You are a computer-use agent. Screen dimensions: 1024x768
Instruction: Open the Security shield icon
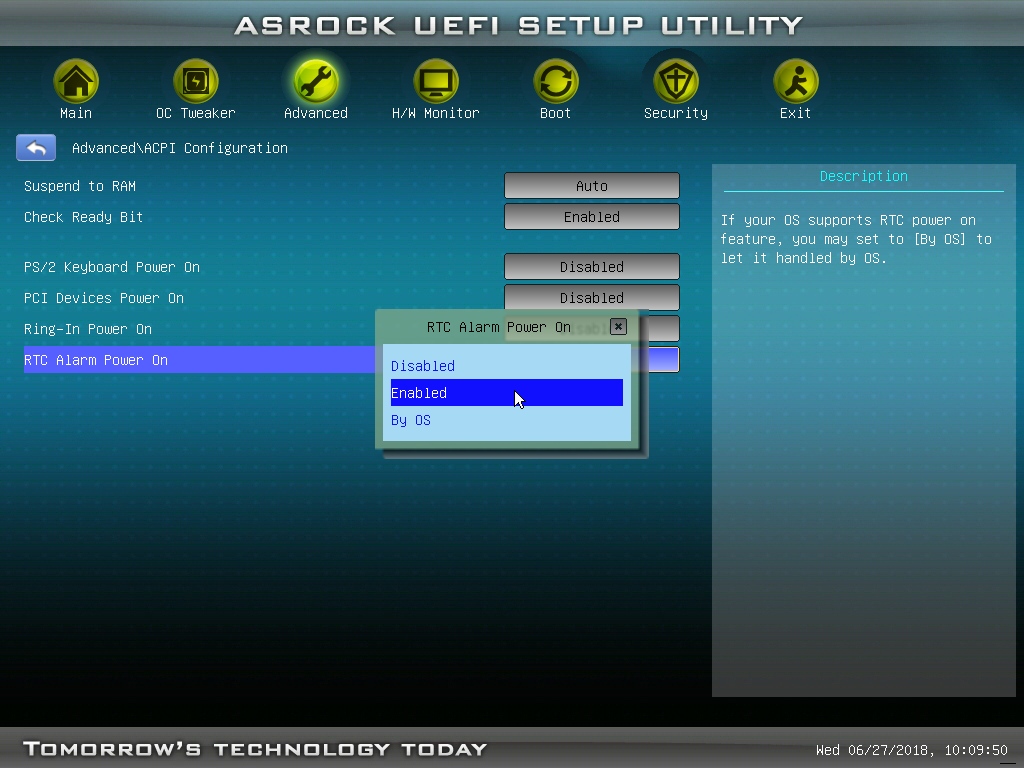pos(675,81)
